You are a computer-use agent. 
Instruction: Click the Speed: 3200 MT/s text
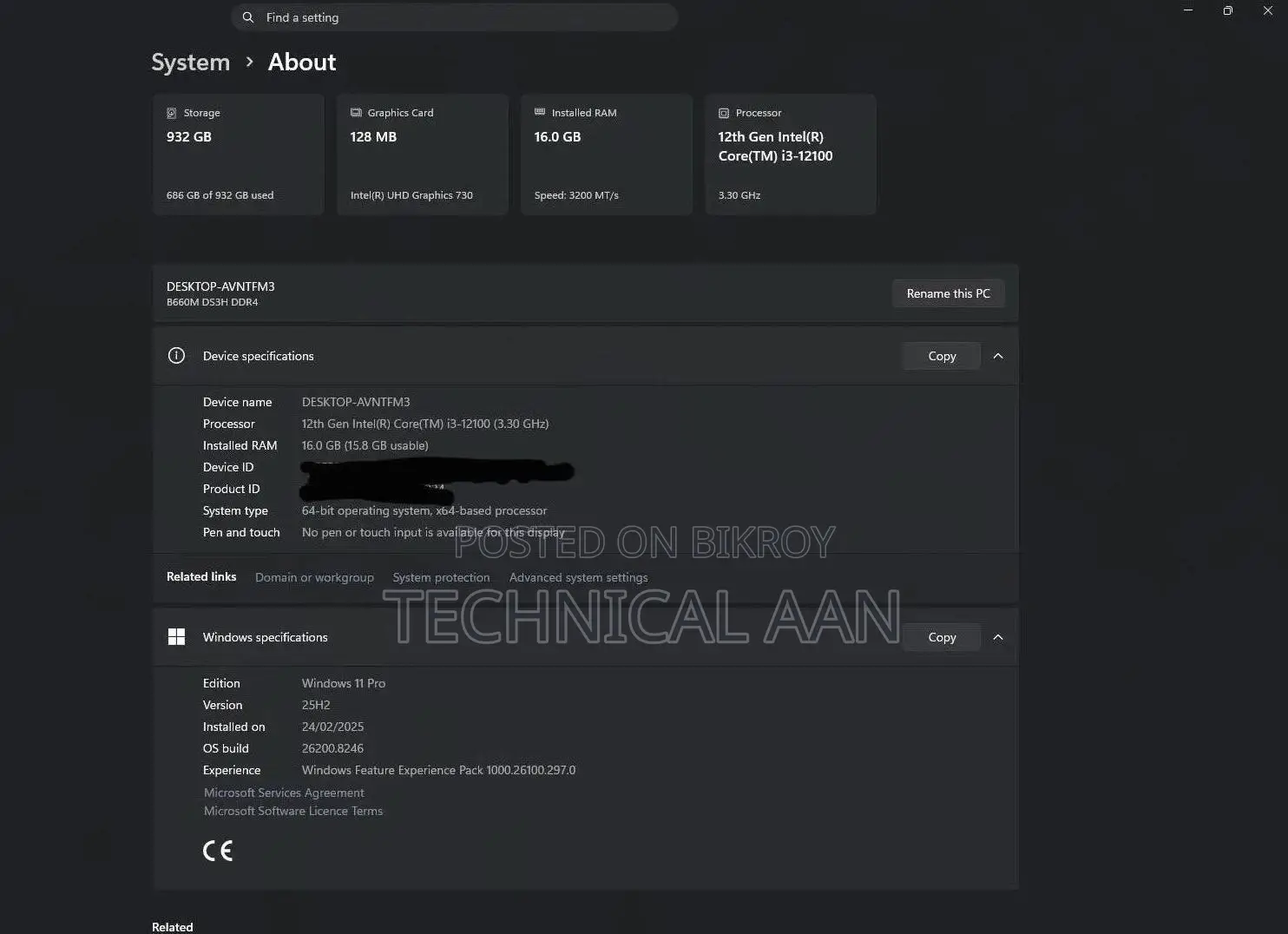576,195
